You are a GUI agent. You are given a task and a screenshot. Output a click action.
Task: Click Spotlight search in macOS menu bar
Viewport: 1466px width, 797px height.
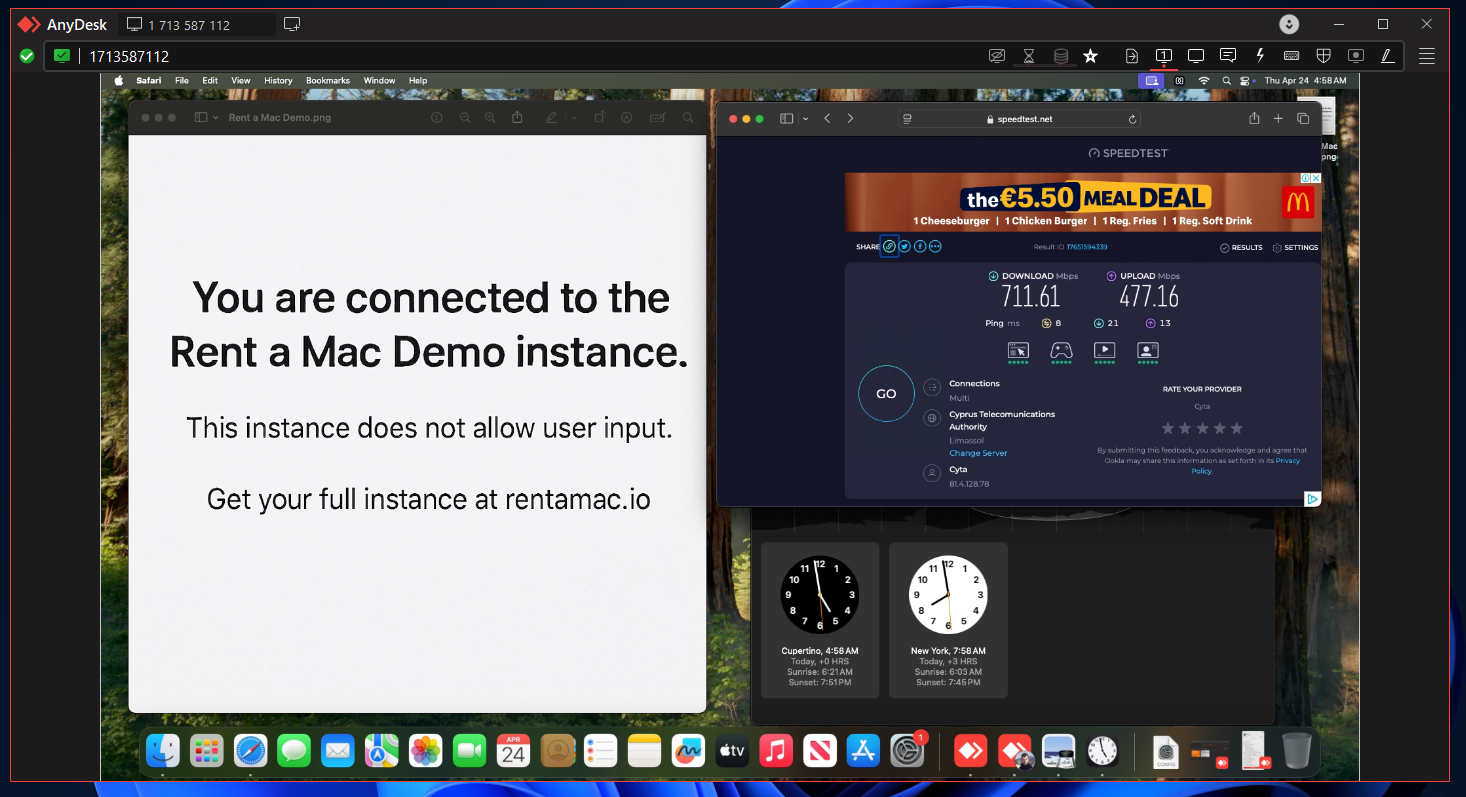coord(1228,80)
